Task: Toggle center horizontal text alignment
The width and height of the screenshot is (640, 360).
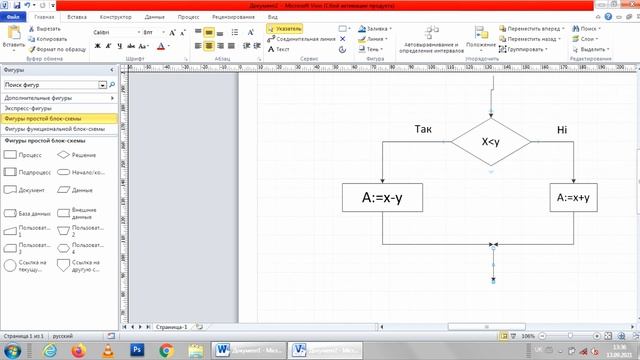Action: click(x=209, y=46)
